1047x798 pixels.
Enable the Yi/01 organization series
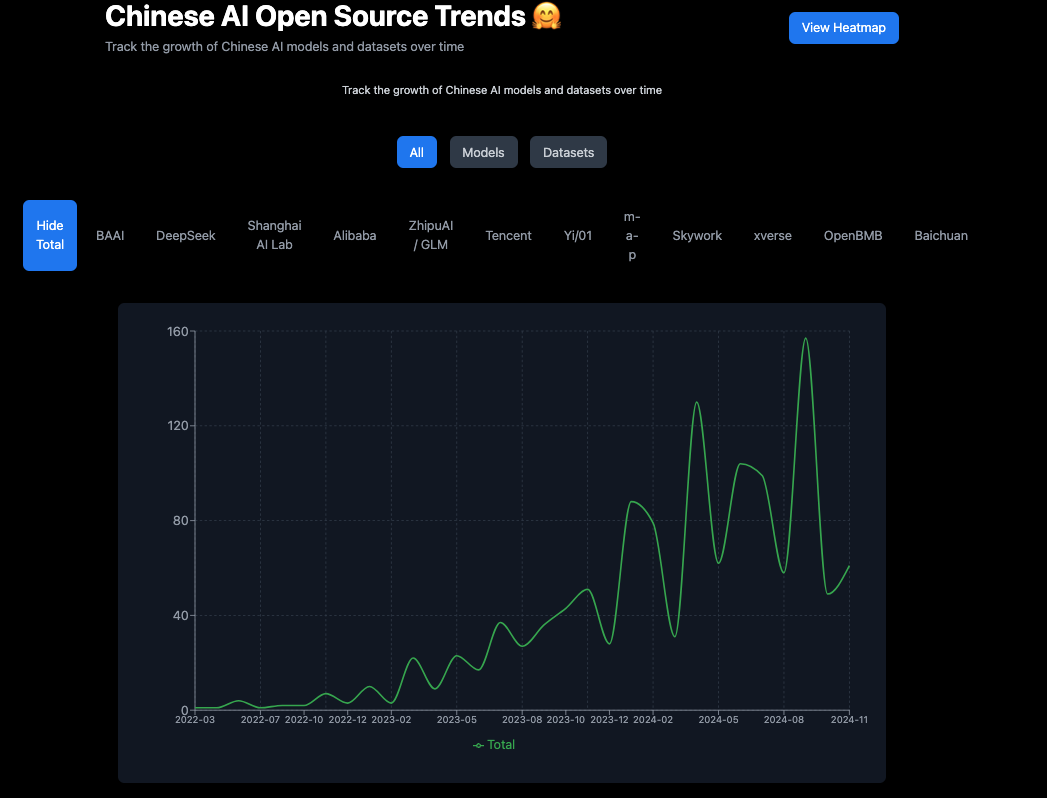(x=578, y=236)
